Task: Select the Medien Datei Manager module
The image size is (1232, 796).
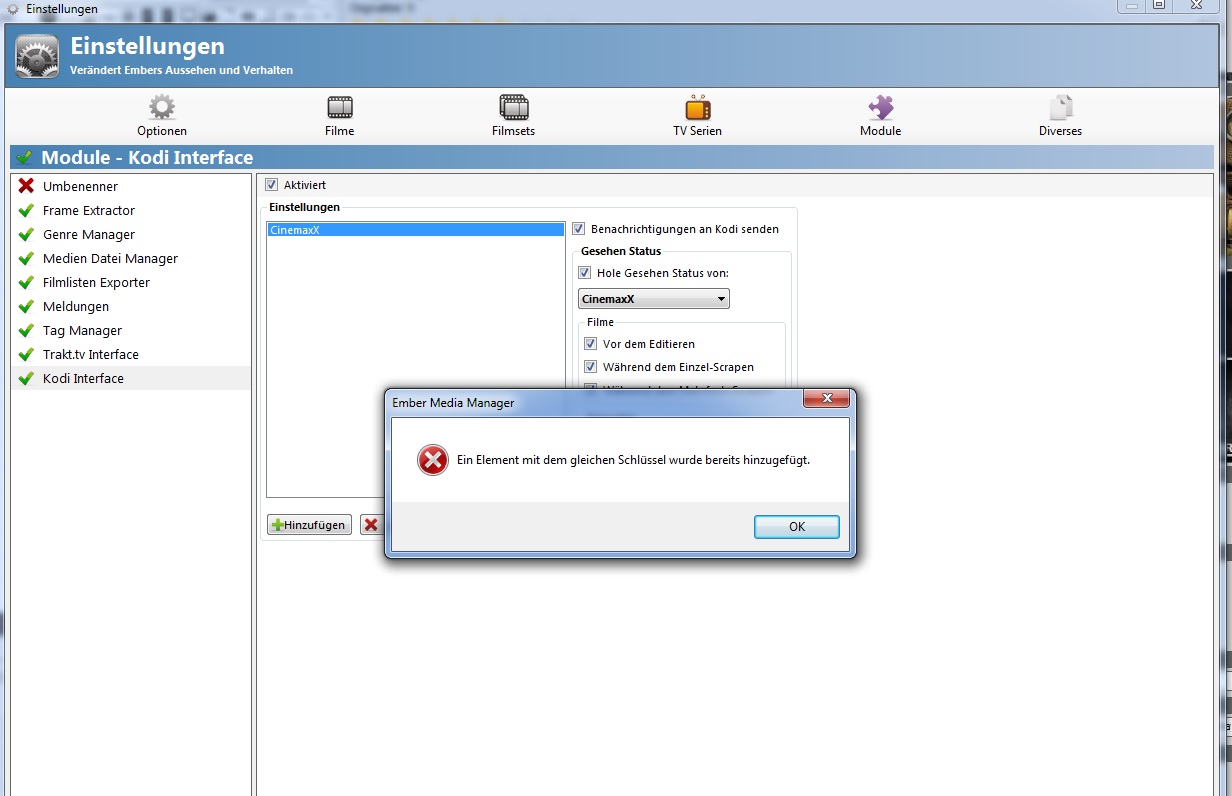Action: coord(131,258)
